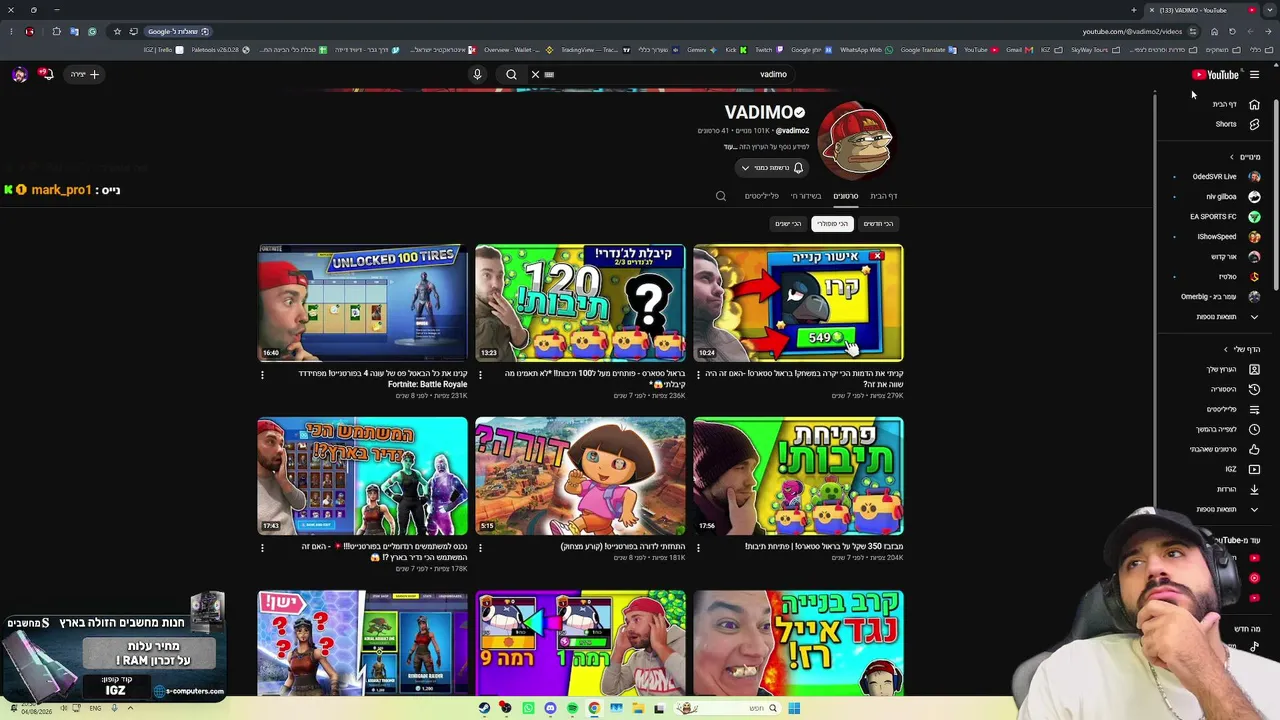Open your channel (הערוץ שלך) in sidebar
The image size is (1280, 720).
click(1233, 369)
